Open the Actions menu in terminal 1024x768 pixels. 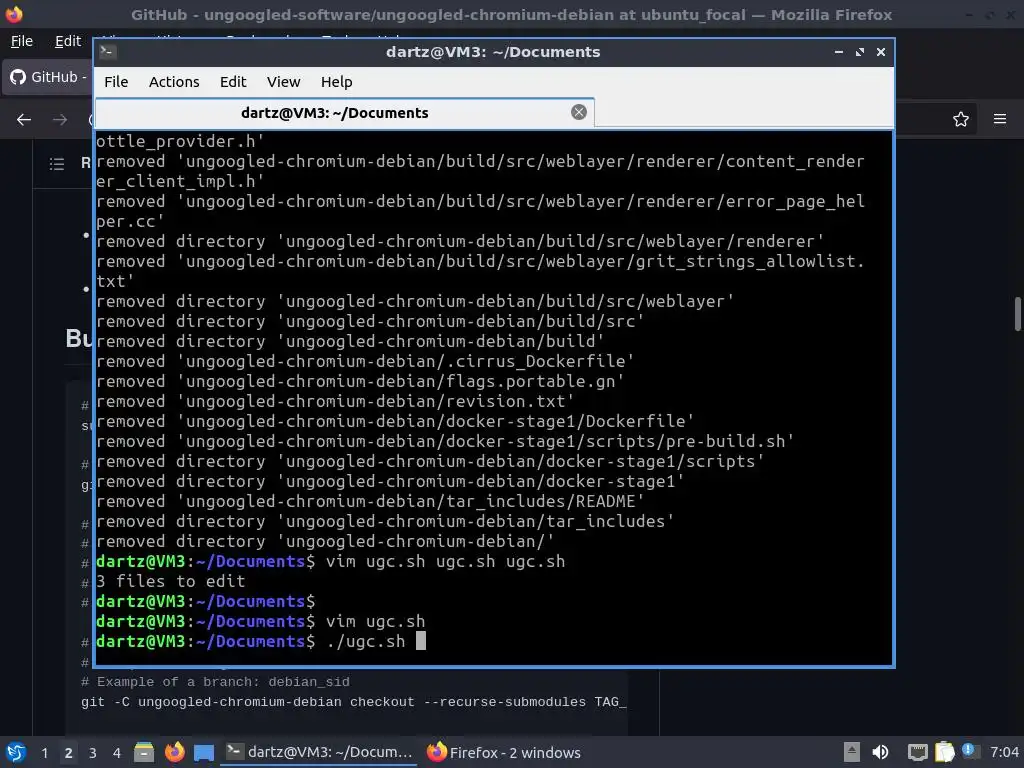click(174, 82)
